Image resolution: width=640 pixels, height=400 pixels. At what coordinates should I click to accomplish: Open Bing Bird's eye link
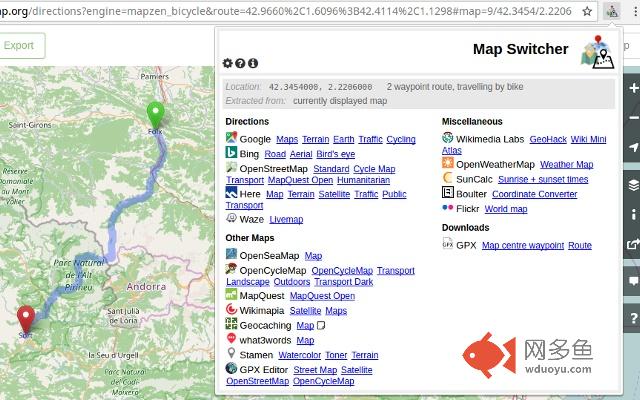[x=336, y=154]
